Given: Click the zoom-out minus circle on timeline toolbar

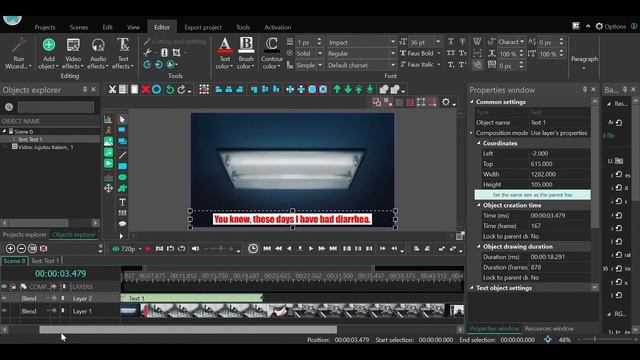Looking at the screenshot, I should [x=21, y=248].
